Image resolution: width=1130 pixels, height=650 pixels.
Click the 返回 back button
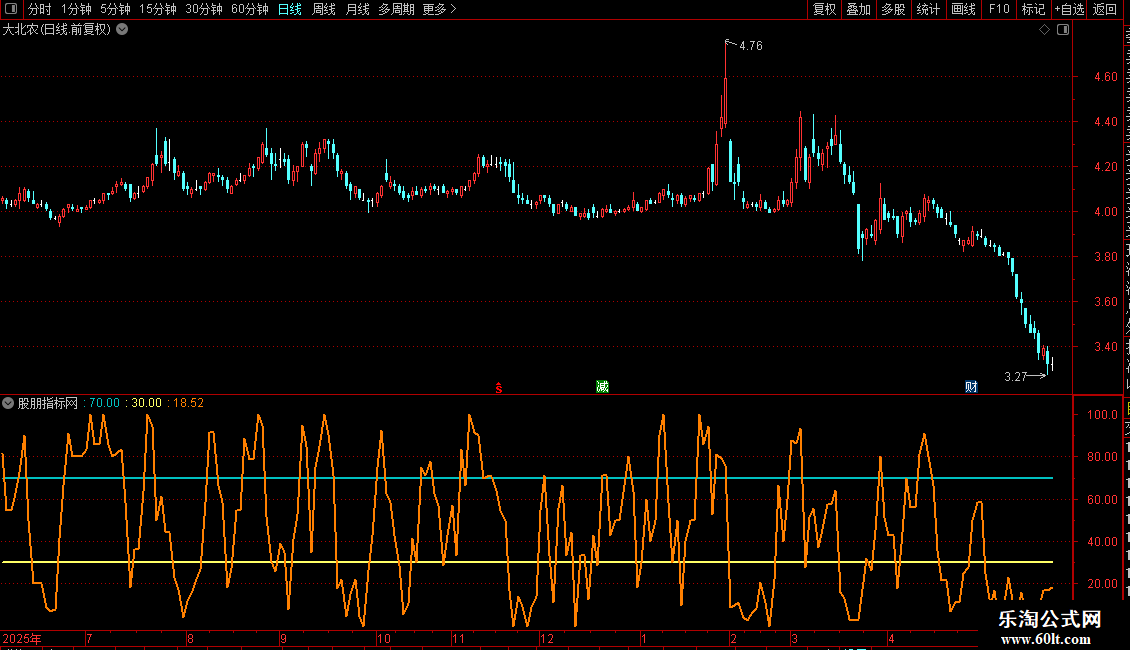pos(1104,9)
